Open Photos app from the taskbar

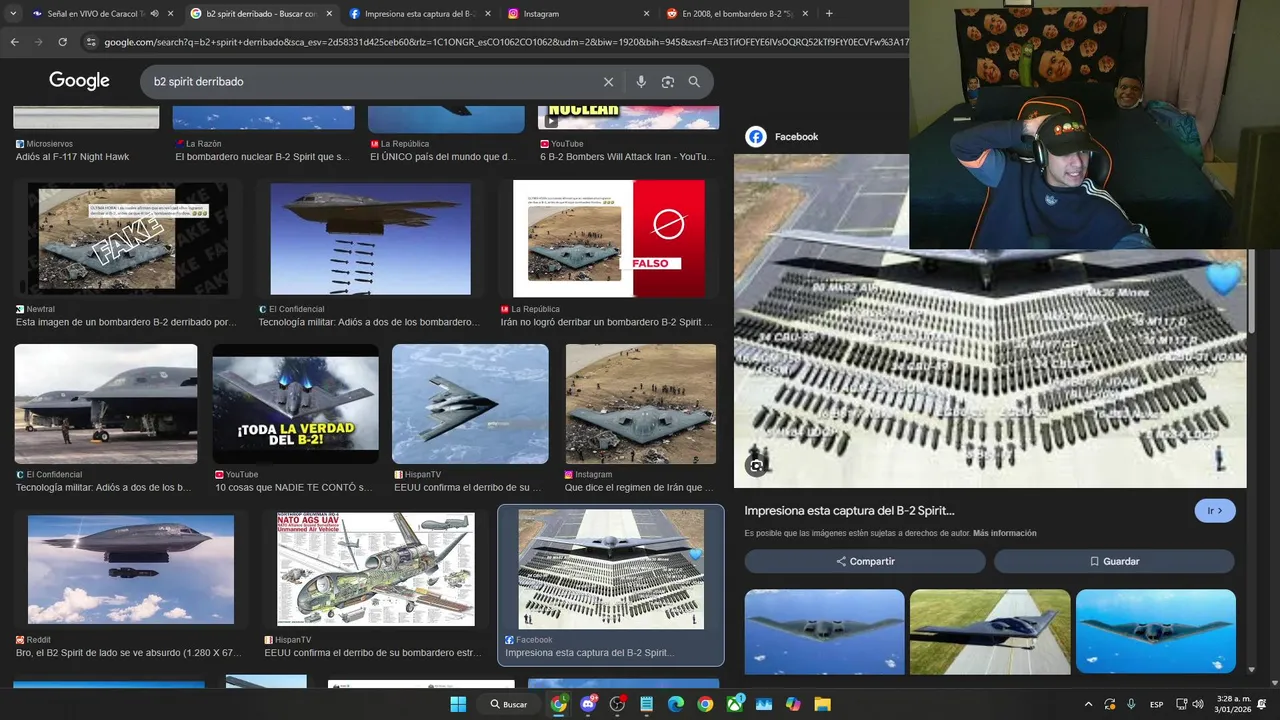[x=764, y=704]
